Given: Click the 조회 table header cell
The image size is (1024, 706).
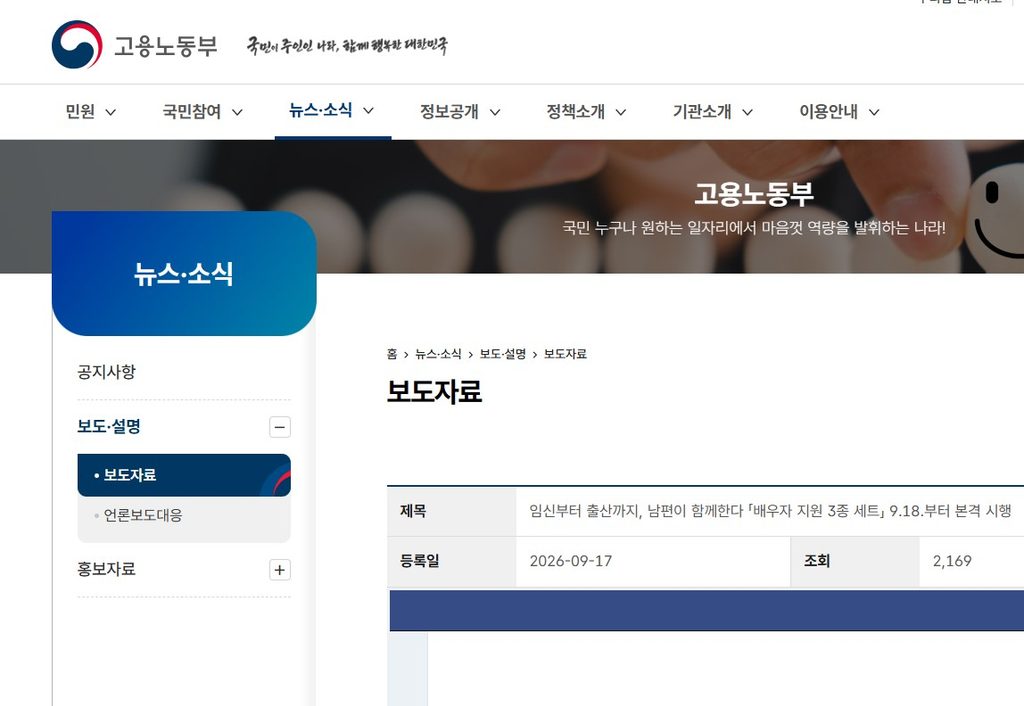Looking at the screenshot, I should click(856, 562).
